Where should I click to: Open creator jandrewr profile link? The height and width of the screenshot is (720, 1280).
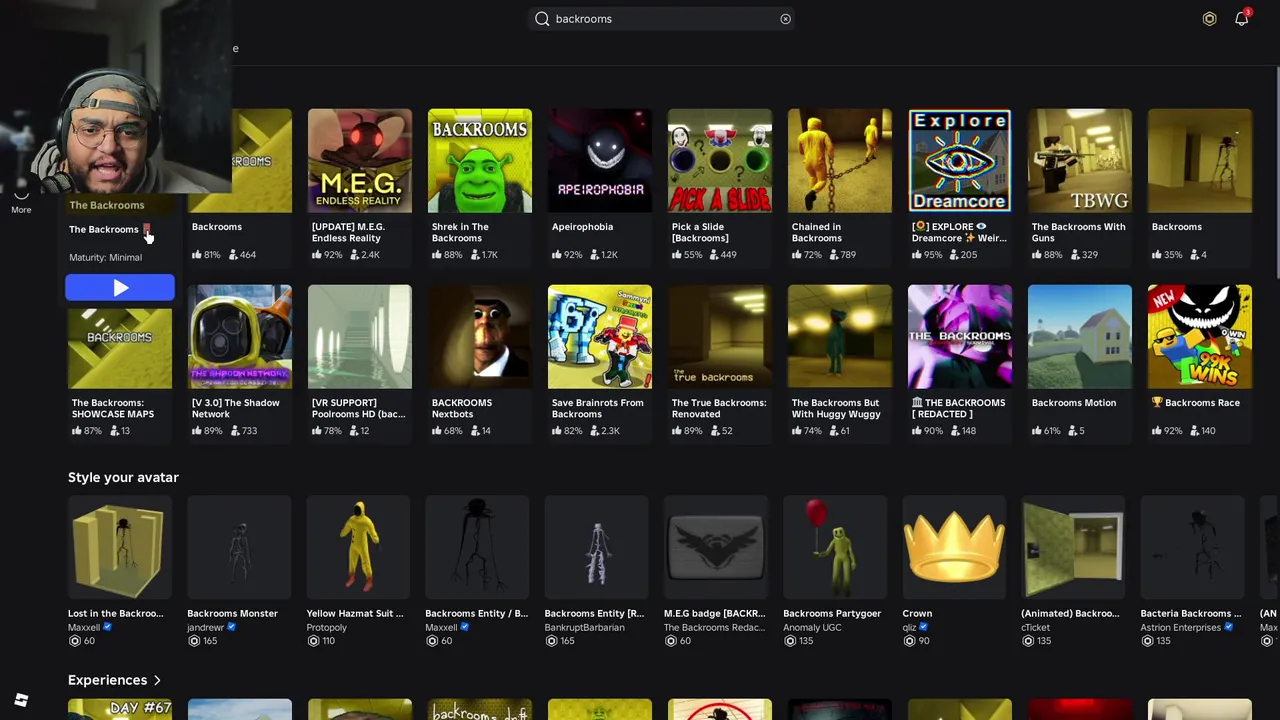206,627
